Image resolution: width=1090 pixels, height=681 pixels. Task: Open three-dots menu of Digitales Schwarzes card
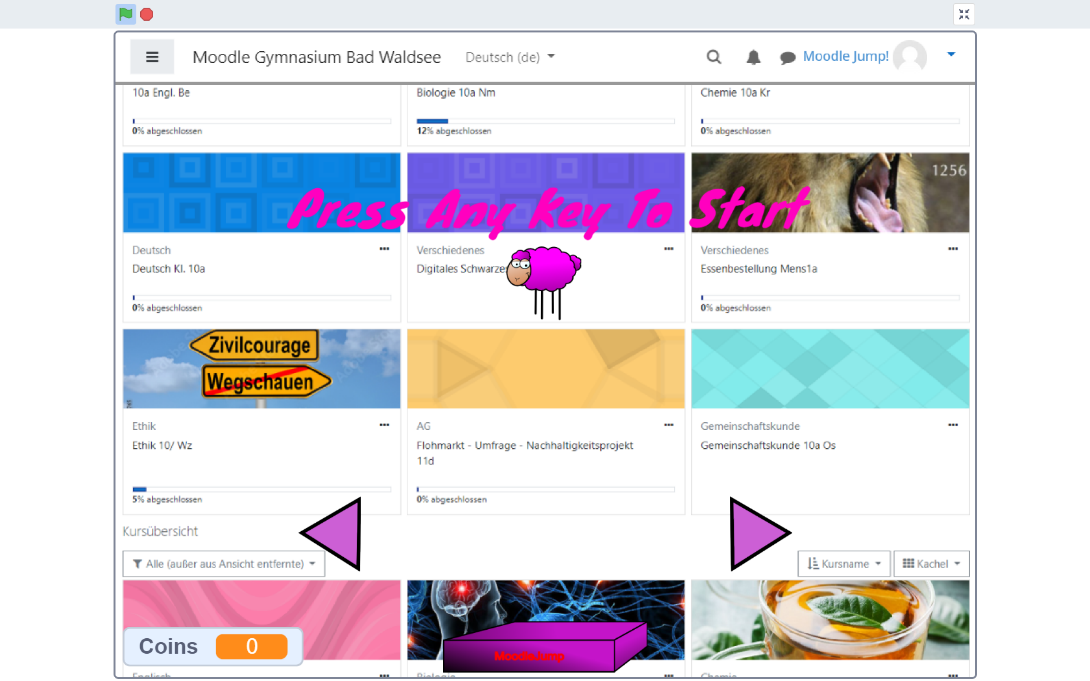[x=669, y=249]
